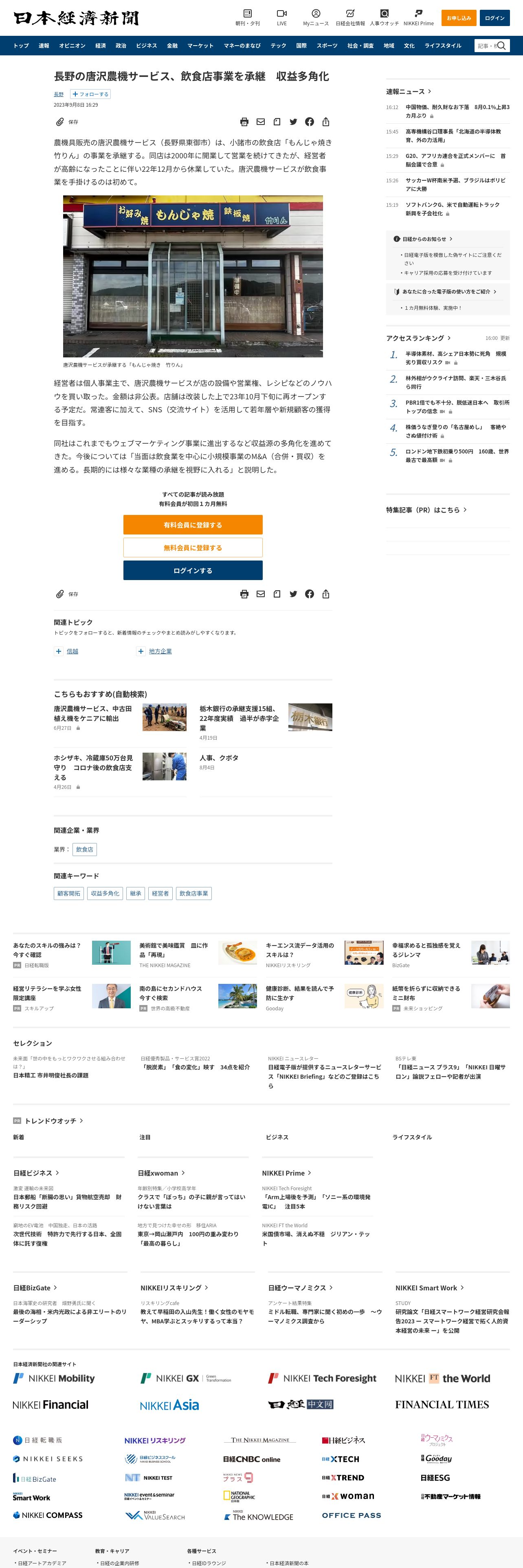Open NIKKEI Prime icon in header
This screenshot has width=523, height=1568.
pos(418,13)
